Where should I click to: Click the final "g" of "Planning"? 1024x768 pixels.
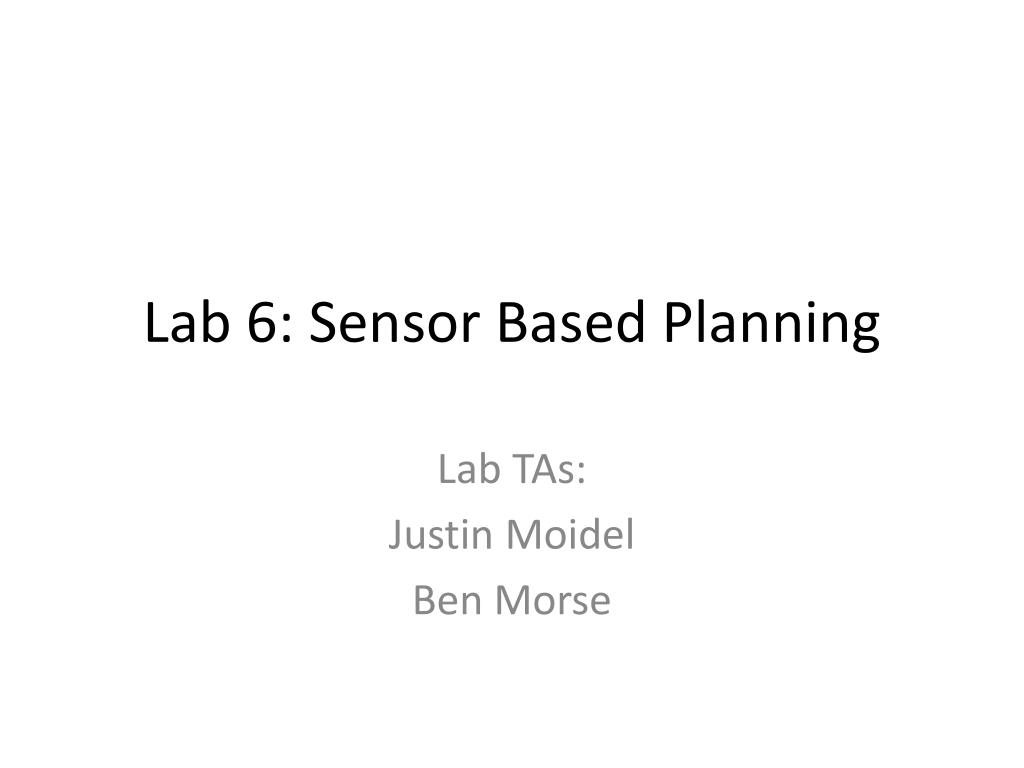(866, 332)
